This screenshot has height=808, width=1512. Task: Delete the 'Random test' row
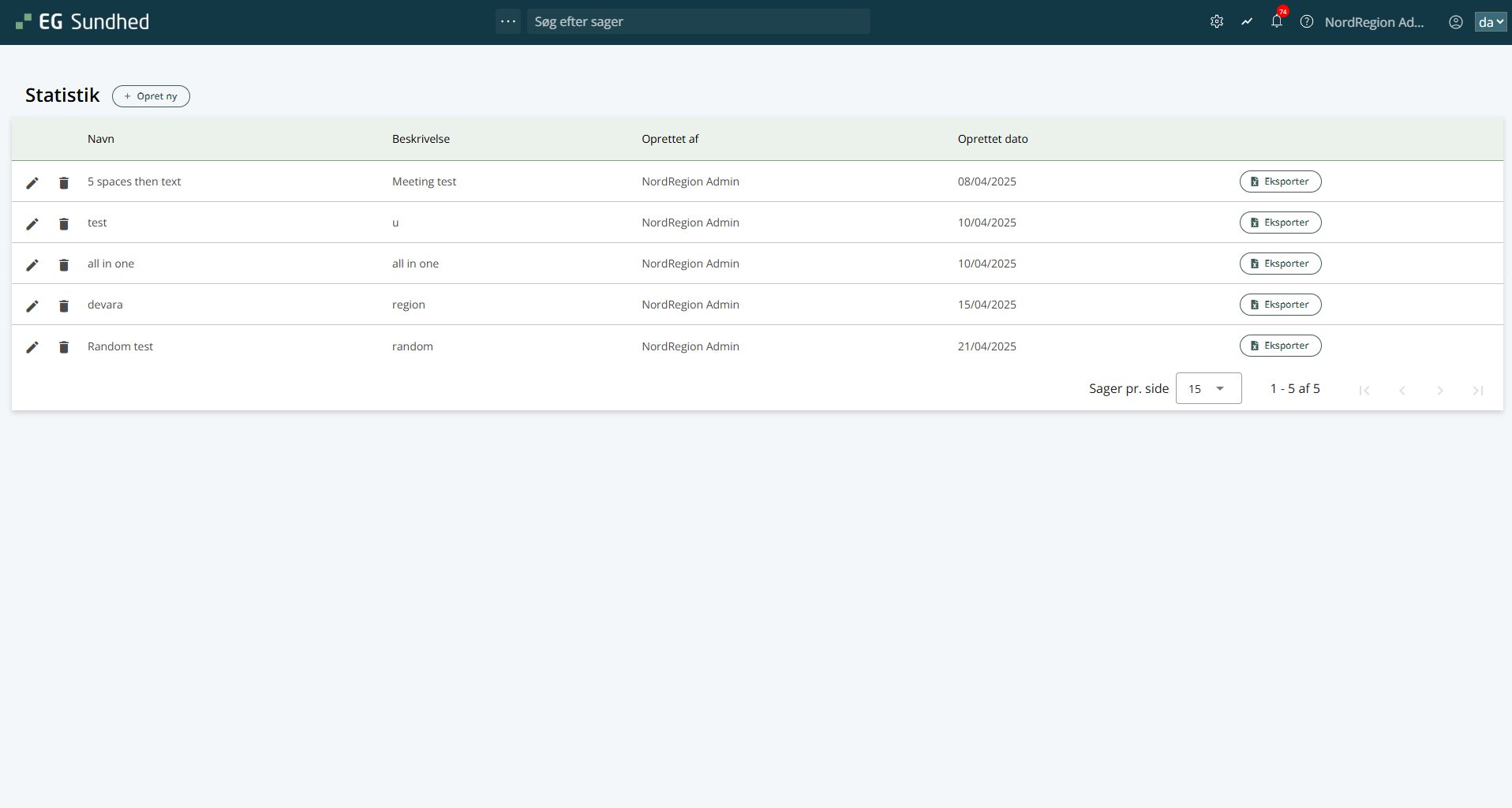click(x=64, y=347)
